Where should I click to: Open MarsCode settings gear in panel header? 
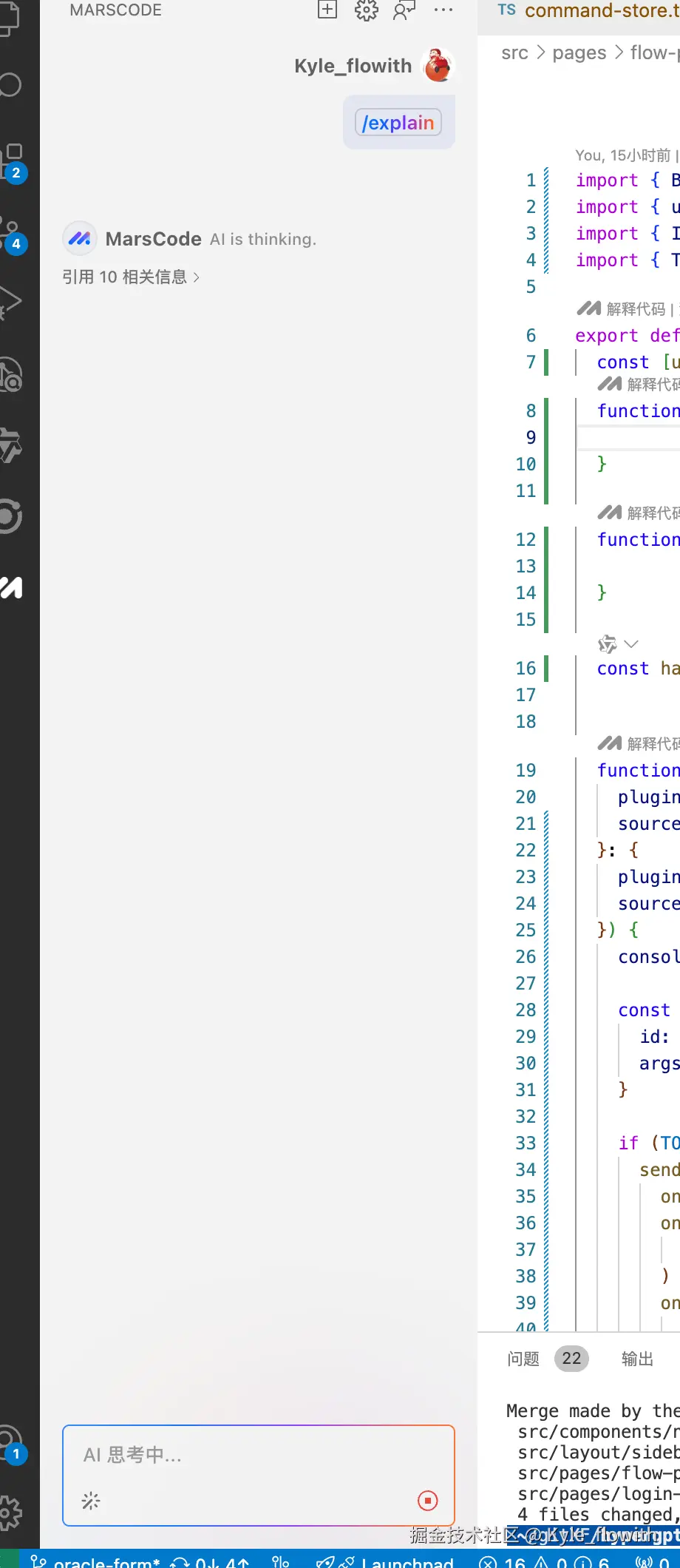[x=366, y=10]
